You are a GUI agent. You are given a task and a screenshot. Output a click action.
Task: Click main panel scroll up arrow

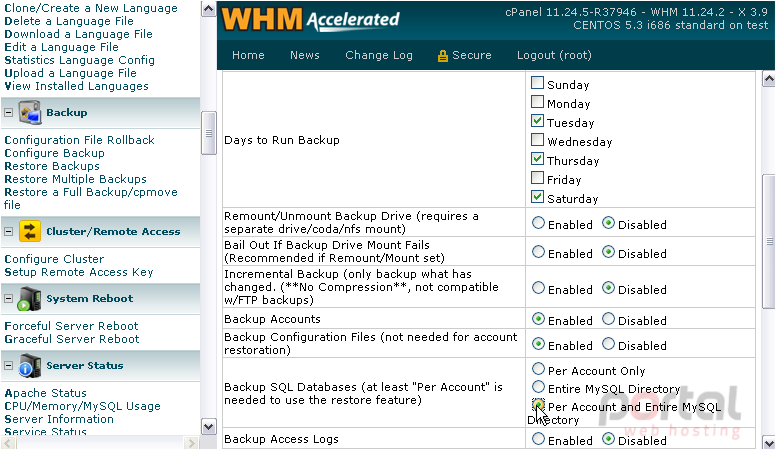(x=769, y=79)
